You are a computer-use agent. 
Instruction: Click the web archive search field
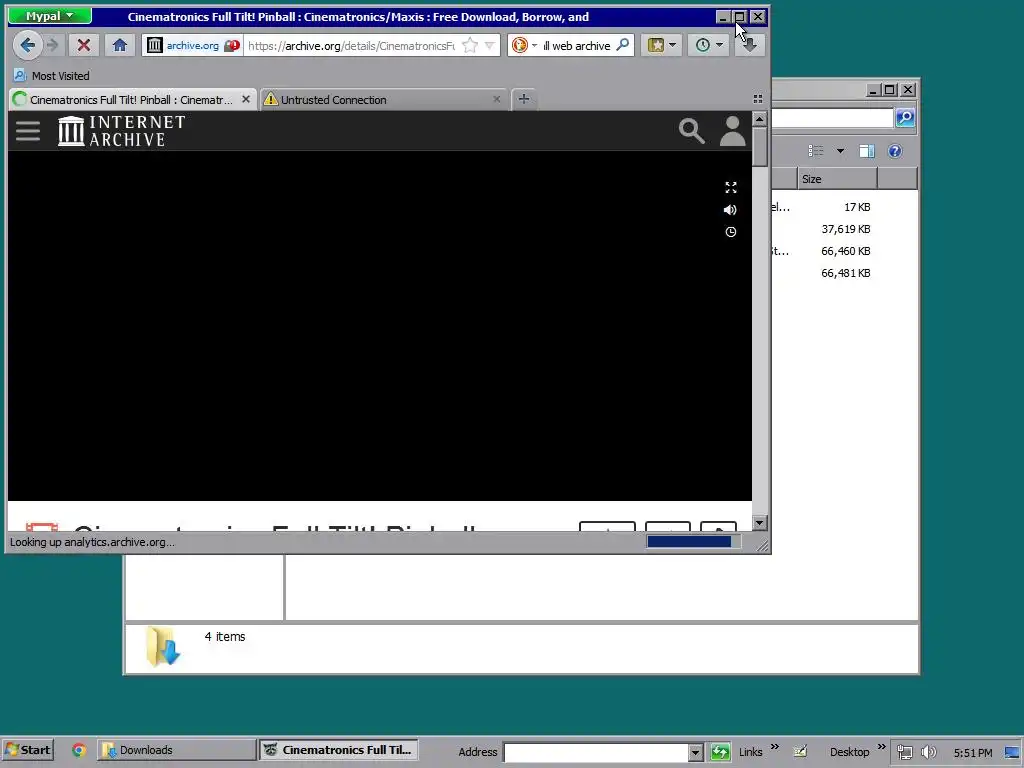(x=577, y=45)
